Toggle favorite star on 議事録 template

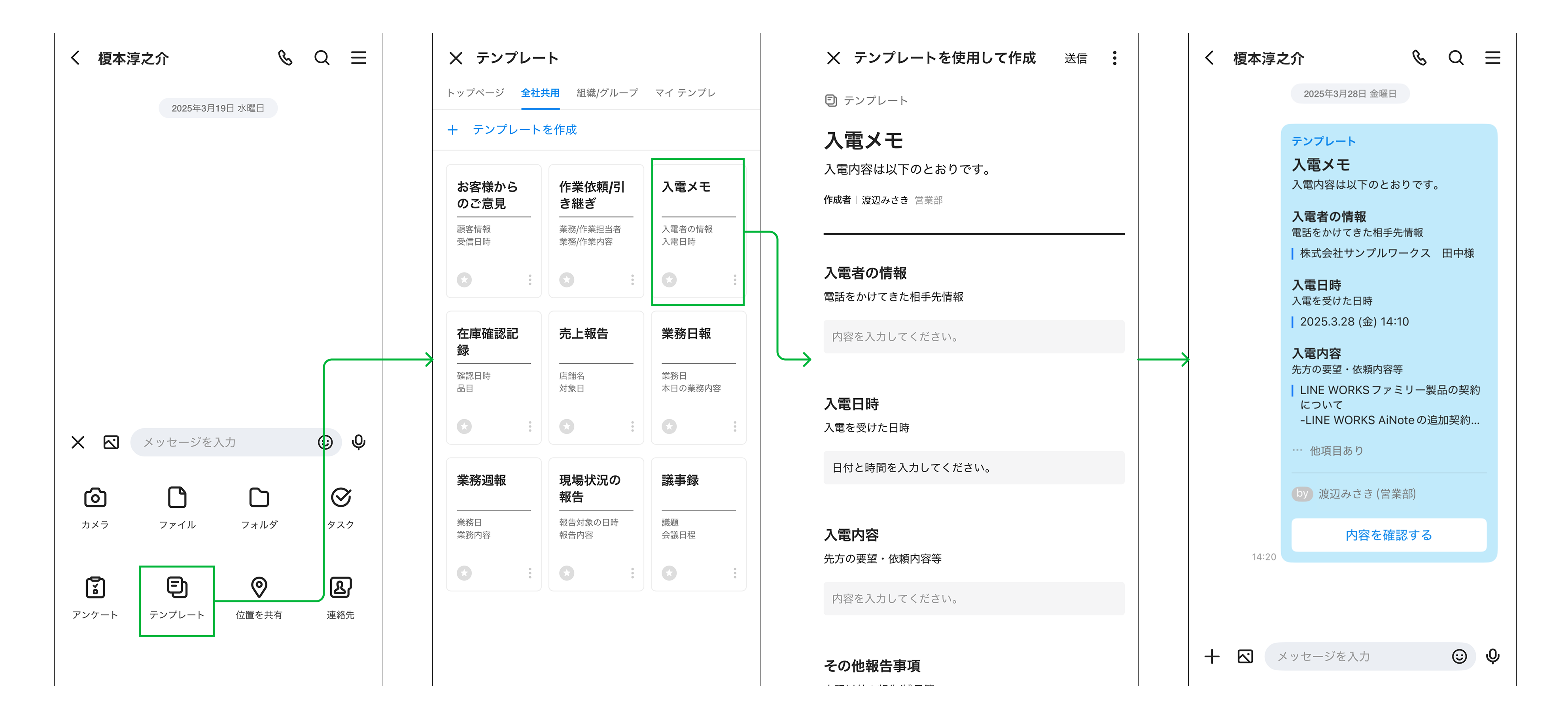coord(669,573)
